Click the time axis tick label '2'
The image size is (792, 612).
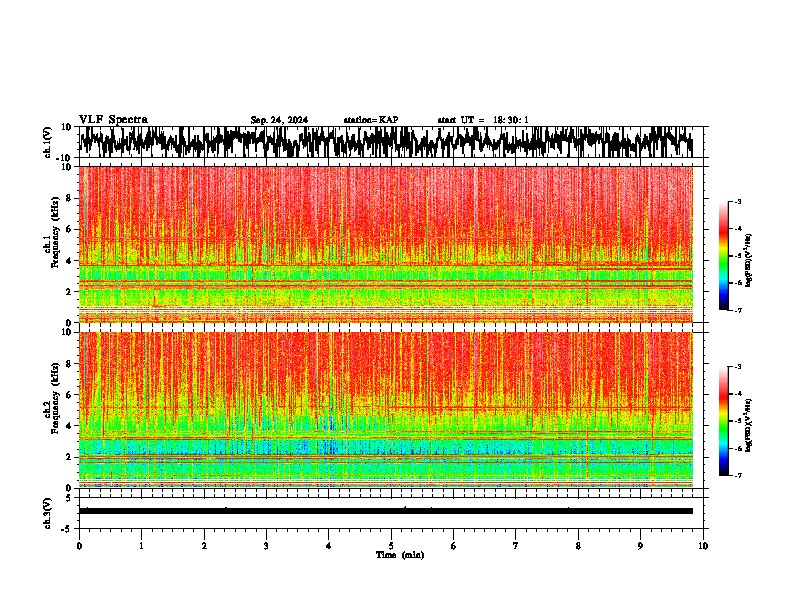(x=204, y=546)
